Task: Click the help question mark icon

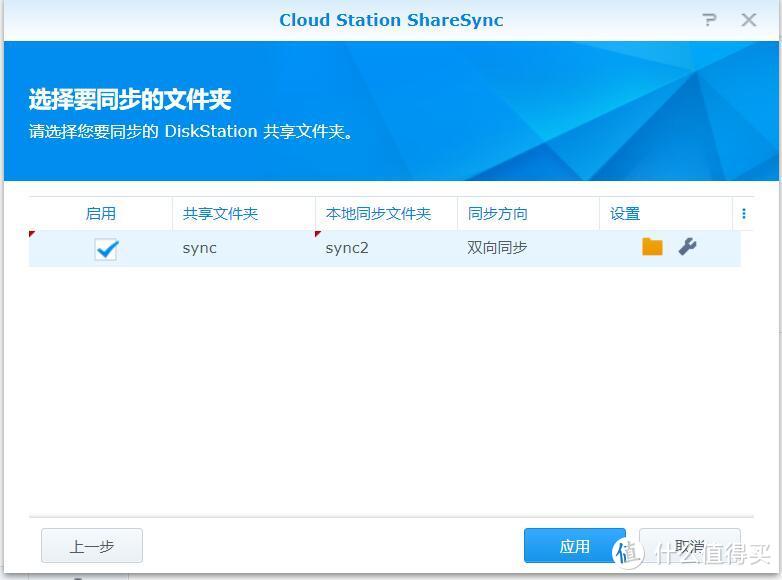Action: point(709,20)
